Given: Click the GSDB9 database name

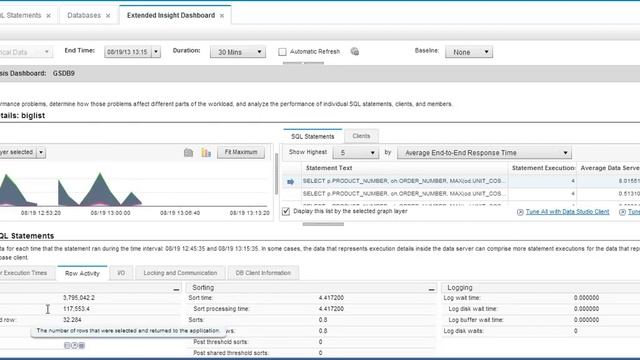Looking at the screenshot, I should [x=64, y=73].
